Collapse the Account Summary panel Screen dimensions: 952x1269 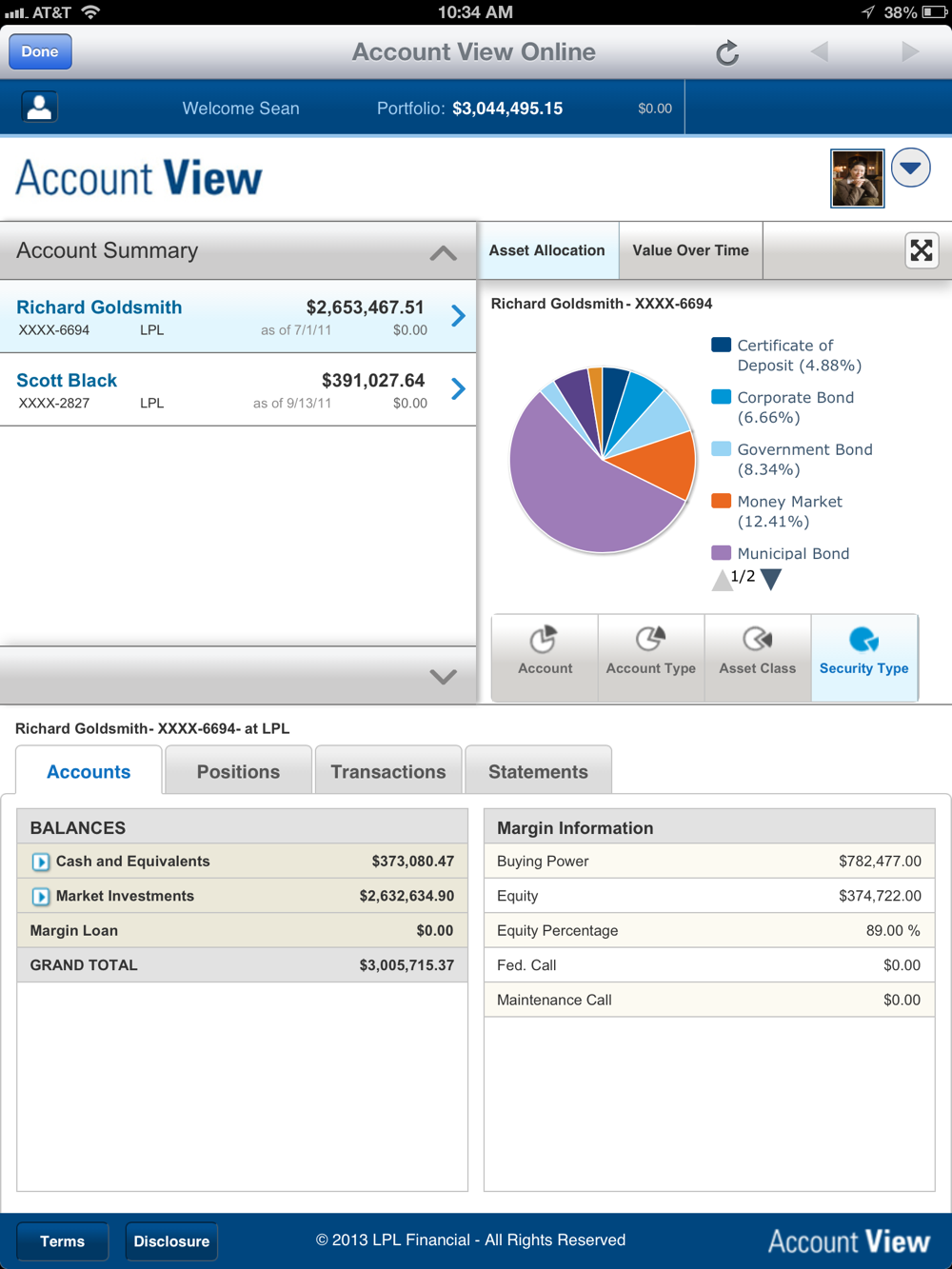(x=443, y=252)
